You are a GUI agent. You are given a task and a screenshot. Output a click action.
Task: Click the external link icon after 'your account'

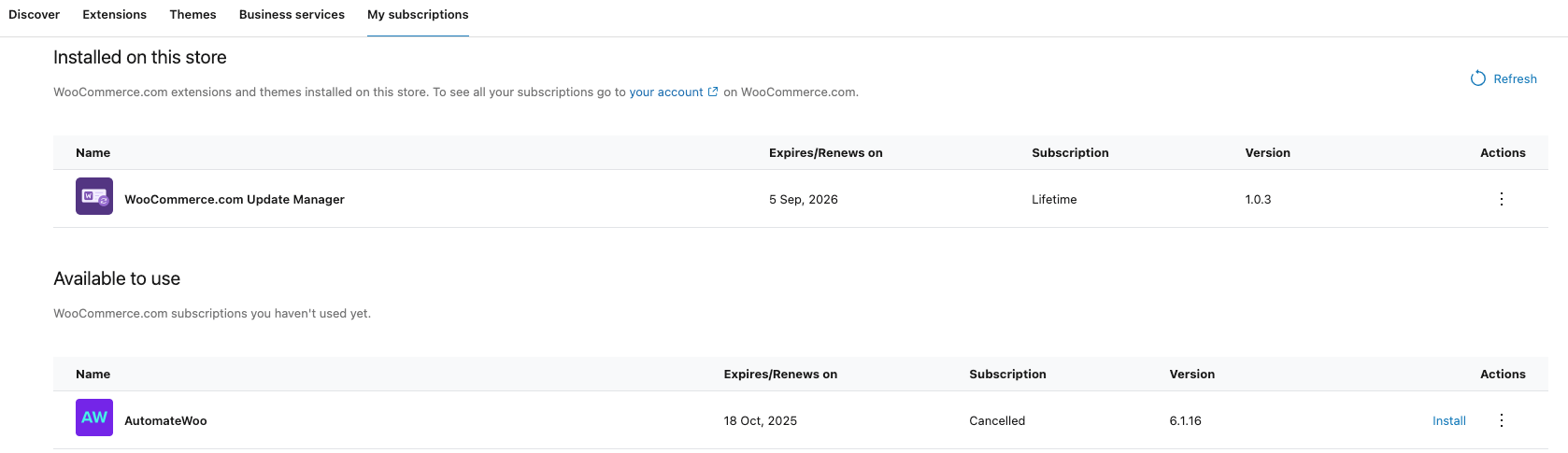(713, 92)
